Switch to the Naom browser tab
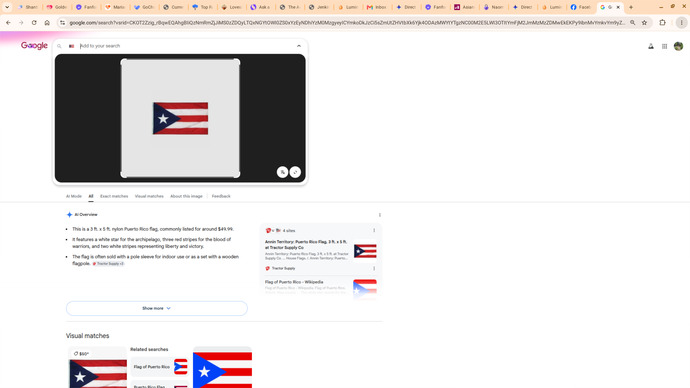690x388 pixels. point(494,7)
